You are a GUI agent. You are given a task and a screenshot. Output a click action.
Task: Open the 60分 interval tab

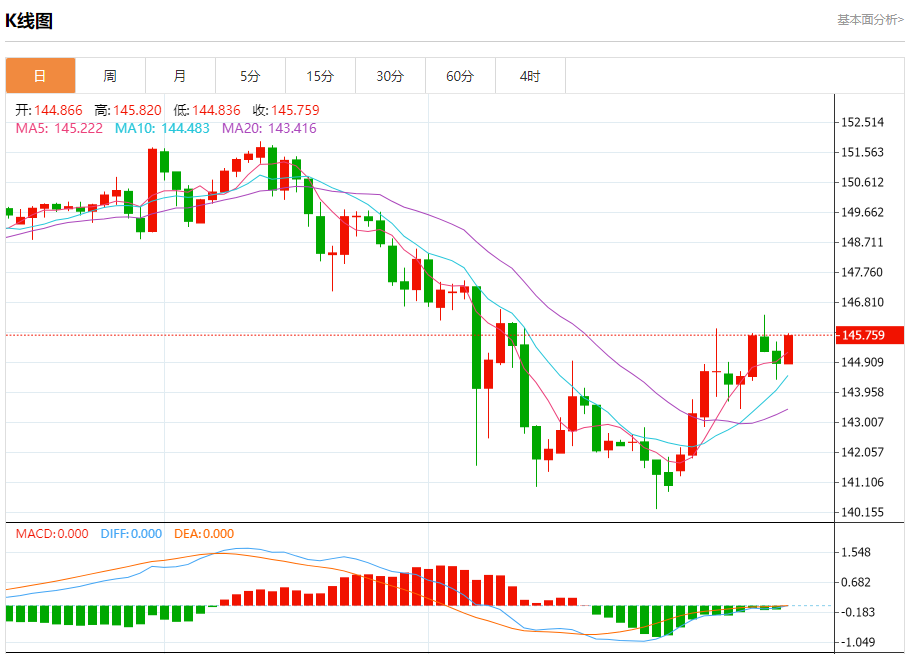(x=460, y=76)
